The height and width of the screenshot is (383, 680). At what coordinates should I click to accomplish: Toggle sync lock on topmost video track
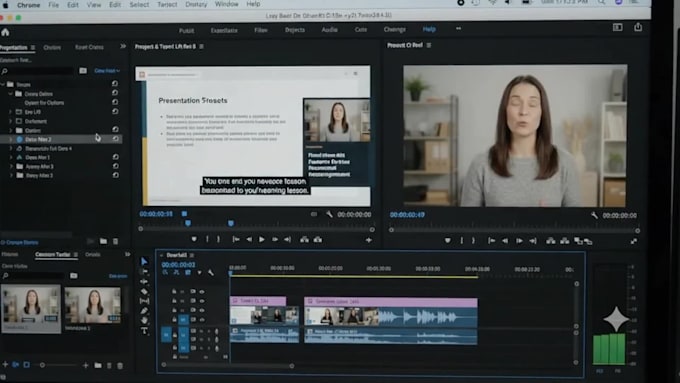[x=193, y=291]
